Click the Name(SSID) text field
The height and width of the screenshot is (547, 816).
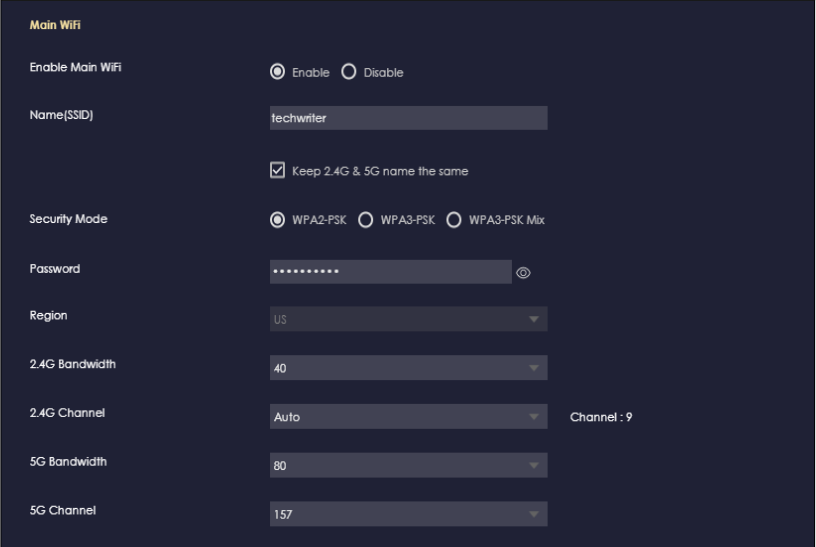pyautogui.click(x=408, y=118)
